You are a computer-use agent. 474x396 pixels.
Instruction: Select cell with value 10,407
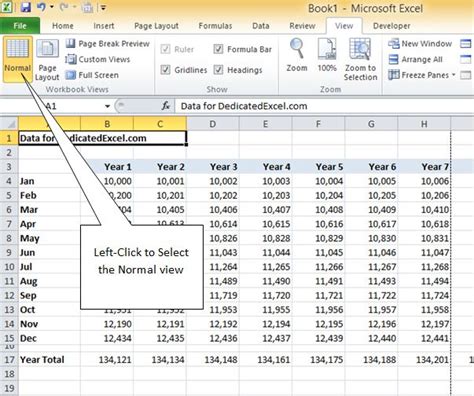coord(266,210)
